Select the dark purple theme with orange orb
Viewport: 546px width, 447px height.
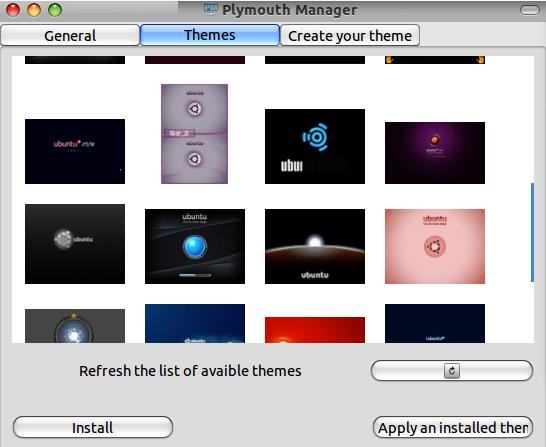point(435,153)
